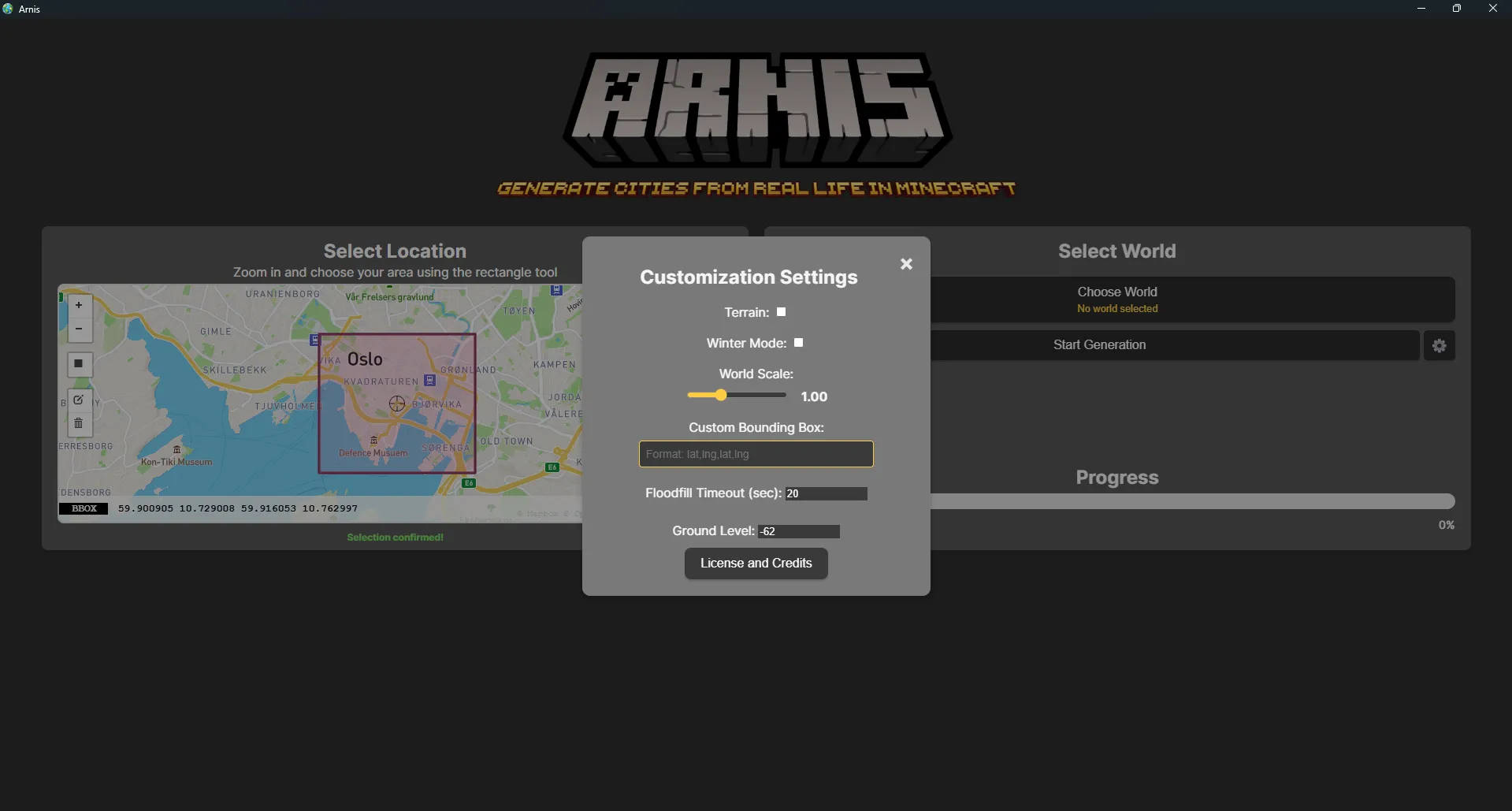
Task: Click the crosshair marker in the Oslo selection
Action: [397, 404]
